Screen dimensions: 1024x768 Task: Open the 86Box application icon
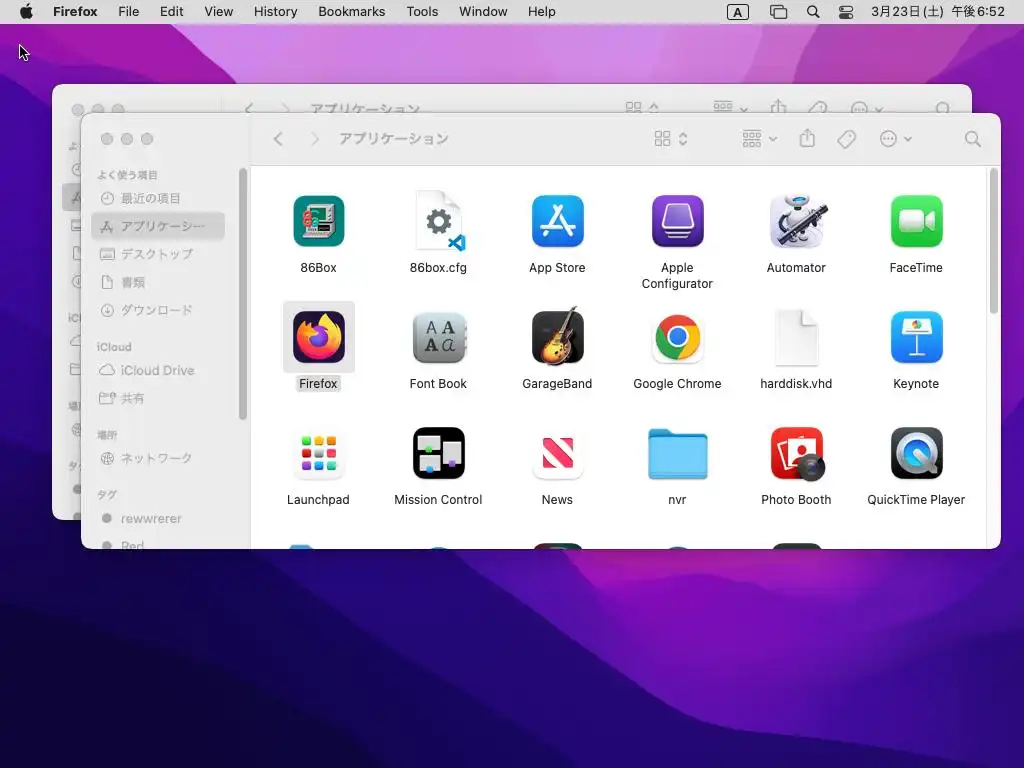pyautogui.click(x=318, y=221)
